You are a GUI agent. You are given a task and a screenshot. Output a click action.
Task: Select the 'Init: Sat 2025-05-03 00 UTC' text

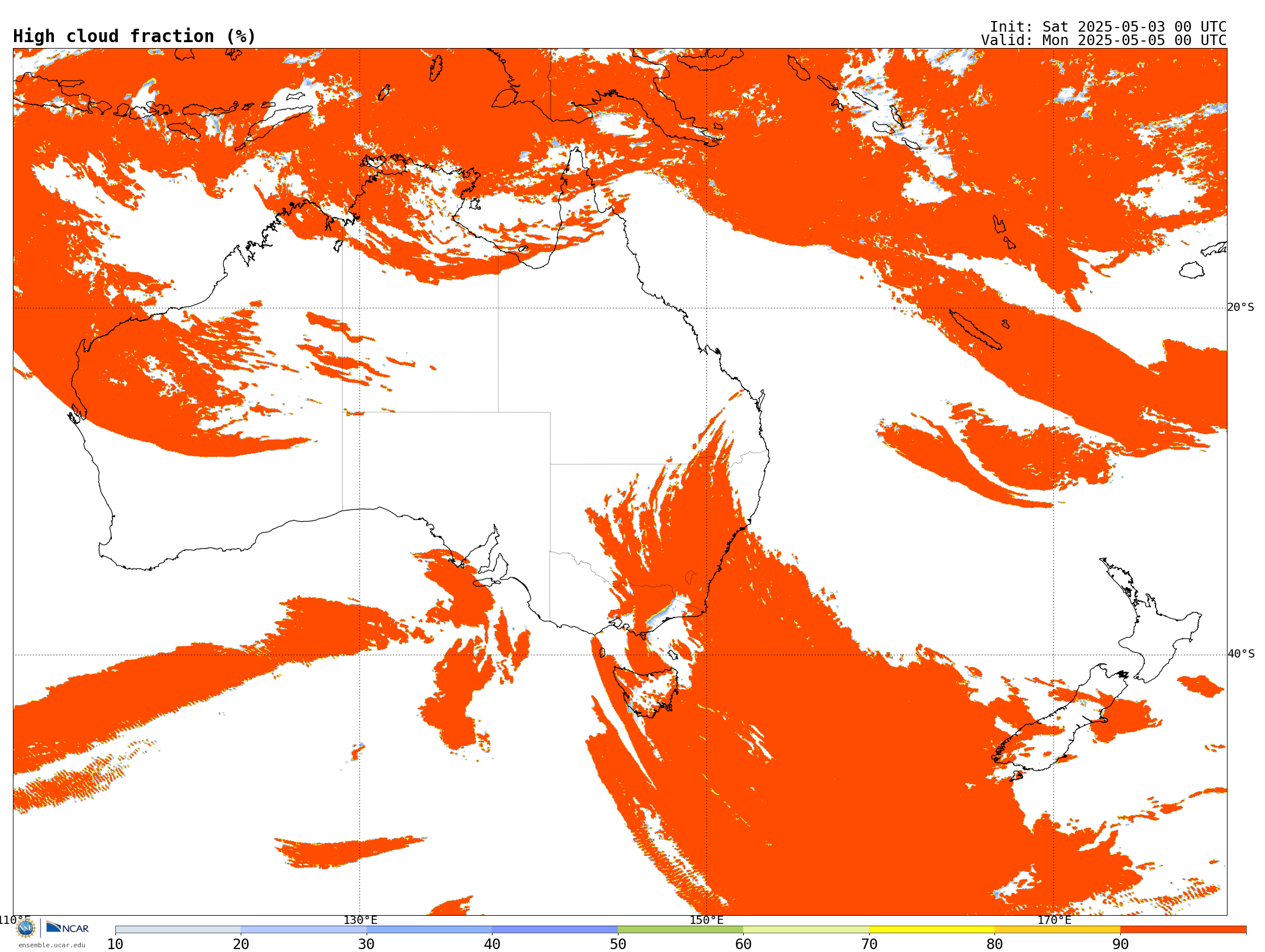point(1108,27)
